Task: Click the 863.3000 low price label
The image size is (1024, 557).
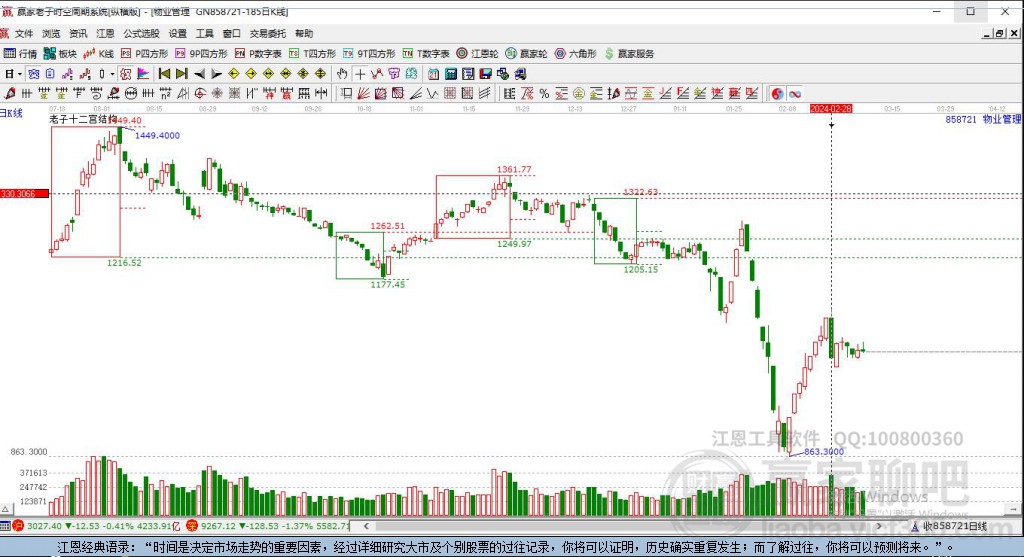Action: 824,452
